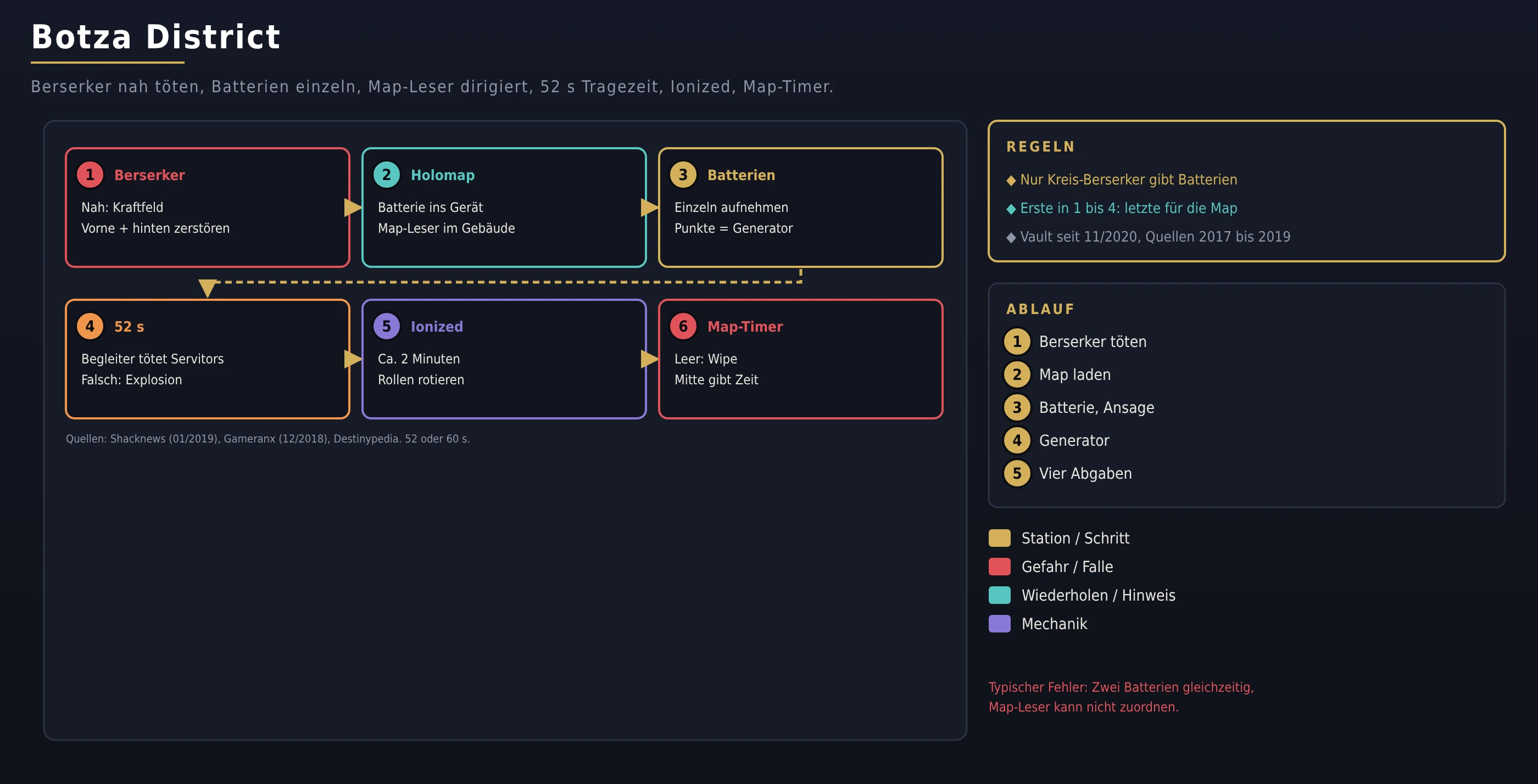Select the Batterien card title
Screen dimensions: 1538x784
[x=741, y=175]
